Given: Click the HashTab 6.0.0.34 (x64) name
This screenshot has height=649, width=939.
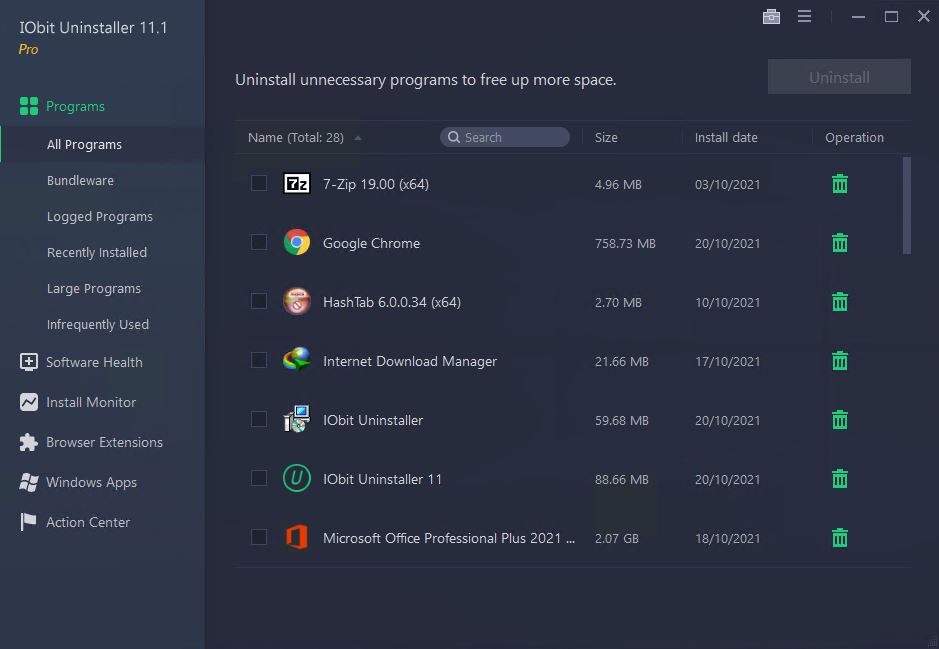Looking at the screenshot, I should click(x=392, y=302).
